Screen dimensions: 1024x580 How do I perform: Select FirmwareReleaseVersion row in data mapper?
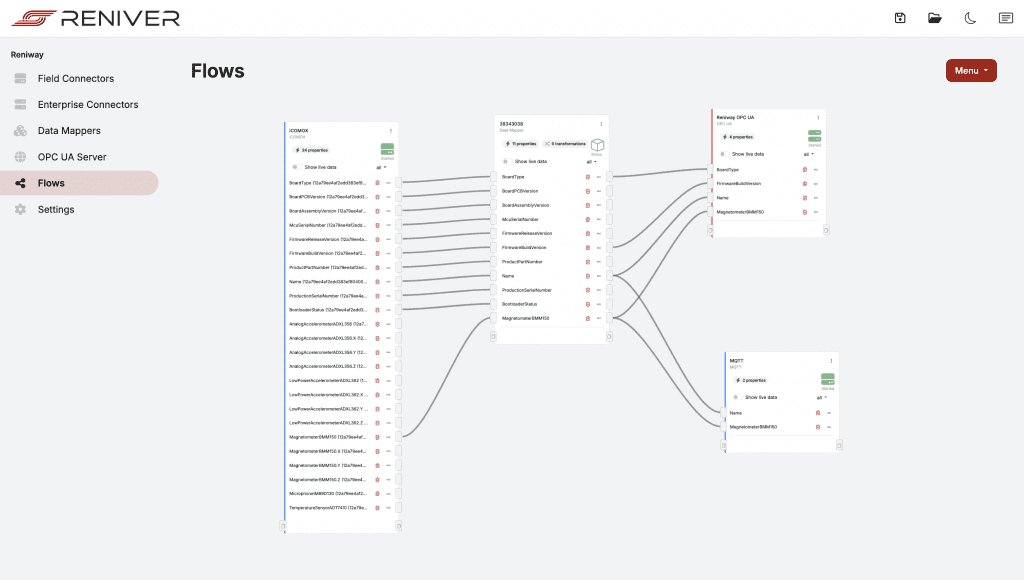click(550, 233)
